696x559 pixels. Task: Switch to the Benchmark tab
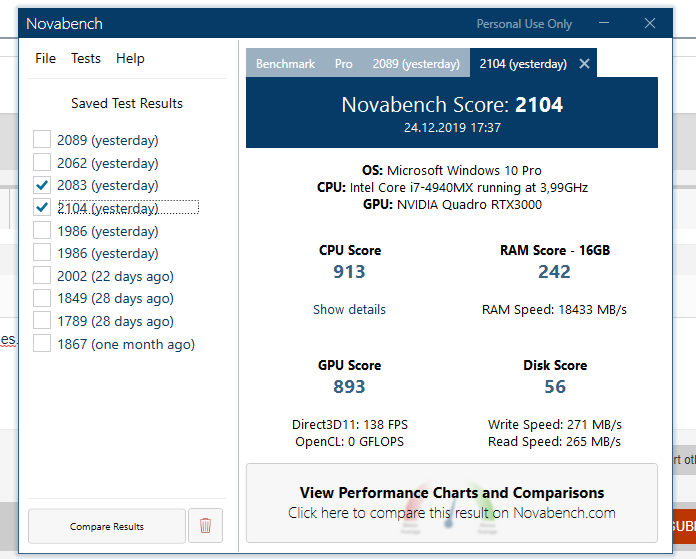click(x=285, y=64)
